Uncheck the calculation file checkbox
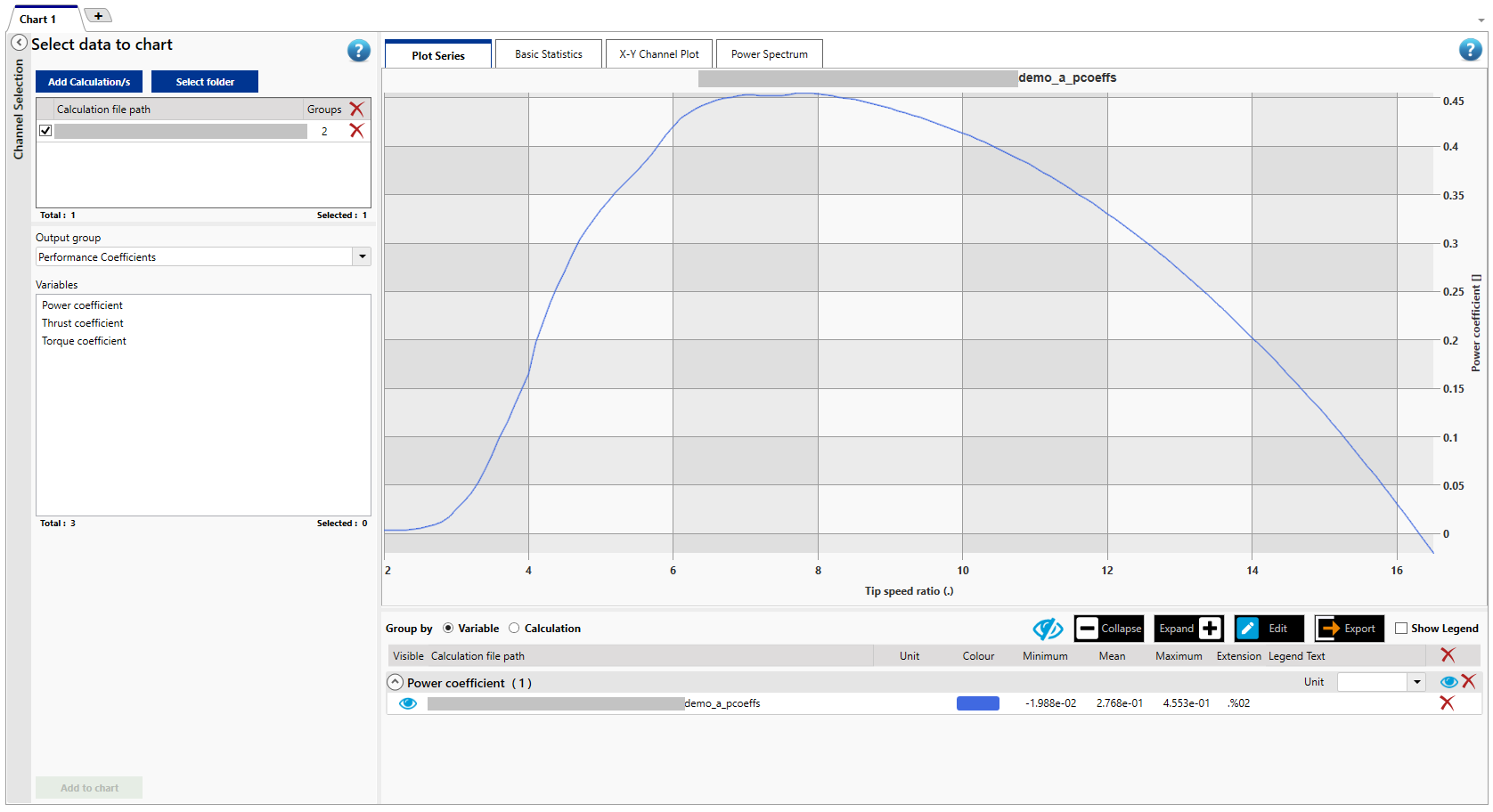The height and width of the screenshot is (812, 1493). pyautogui.click(x=45, y=131)
